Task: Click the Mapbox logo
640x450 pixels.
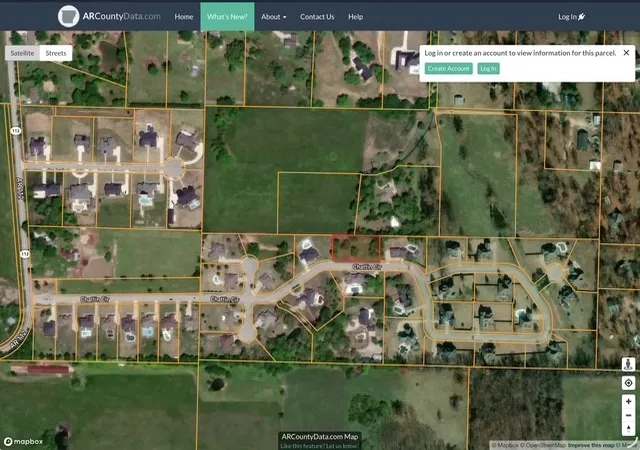Action: (23, 441)
